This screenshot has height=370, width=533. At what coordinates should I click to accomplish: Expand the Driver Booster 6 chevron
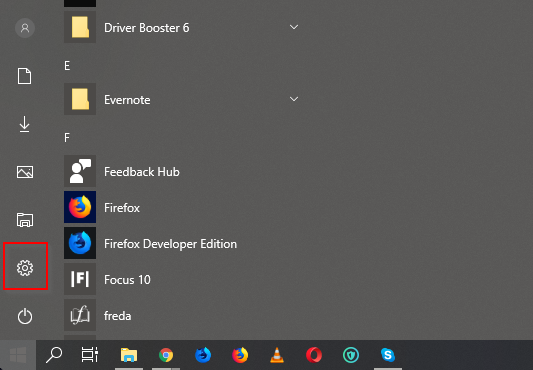click(x=294, y=27)
